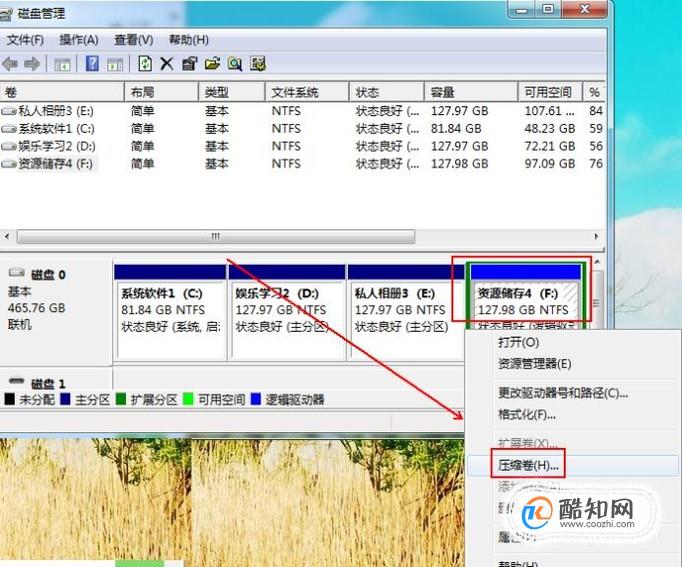Sort by the 文件系统 column header
Viewport: 682px width, 567px height.
(x=307, y=92)
